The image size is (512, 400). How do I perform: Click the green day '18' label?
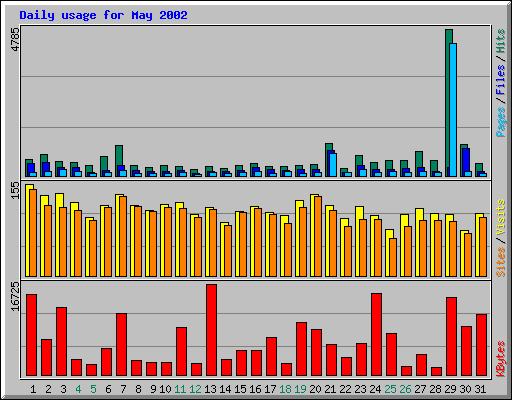[x=285, y=389]
